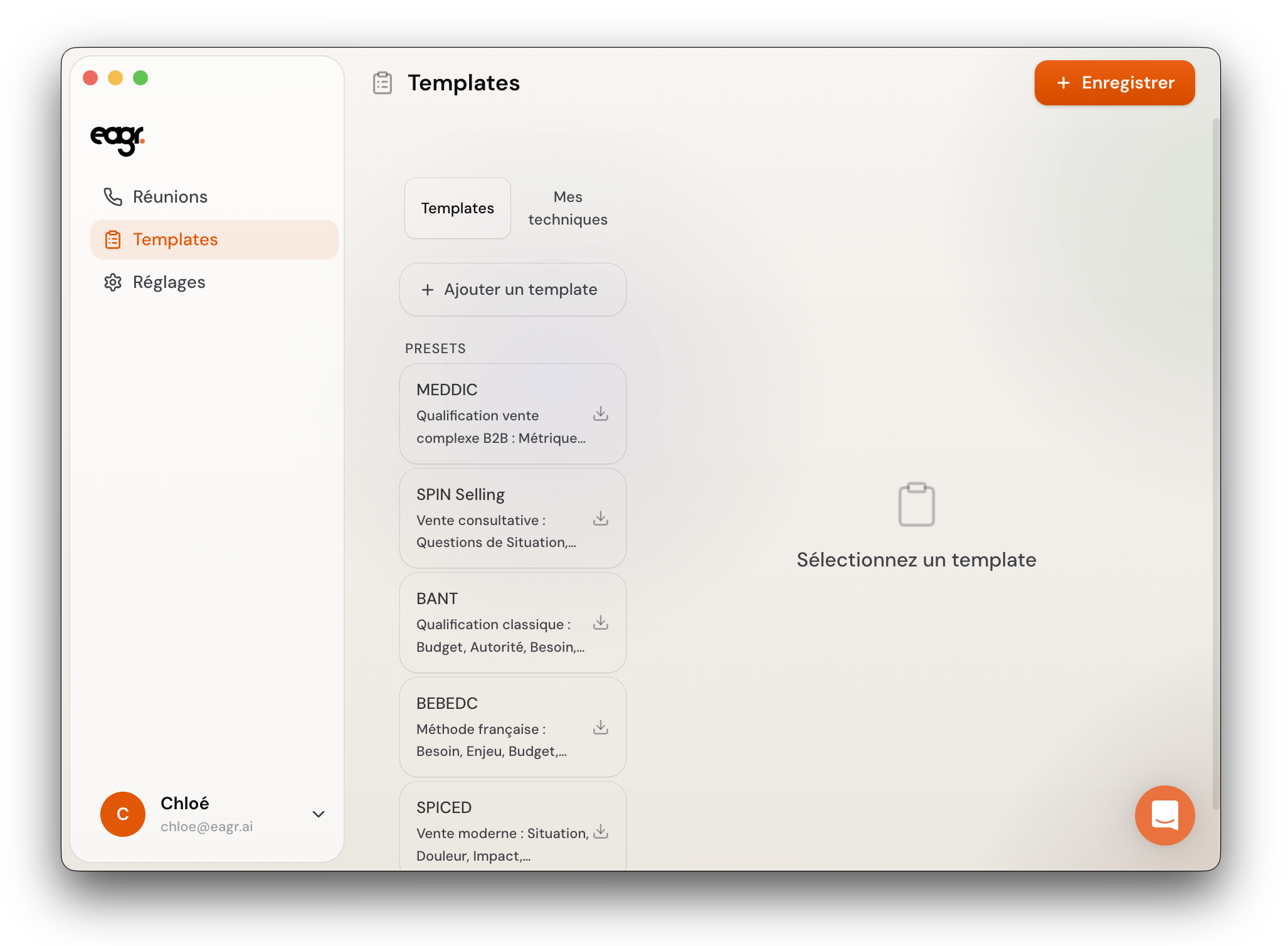Click Chloé's orange avatar circle
1288x946 pixels.
(123, 814)
